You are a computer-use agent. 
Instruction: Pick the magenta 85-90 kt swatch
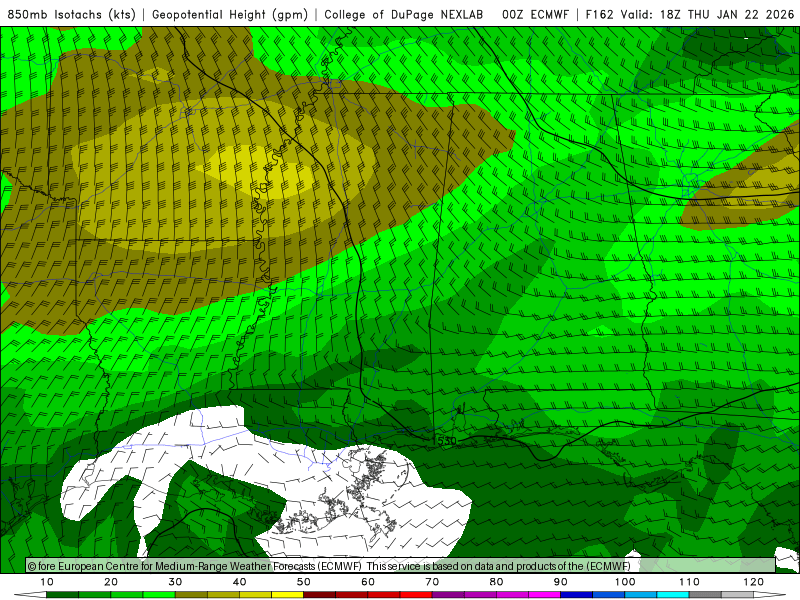(x=544, y=595)
